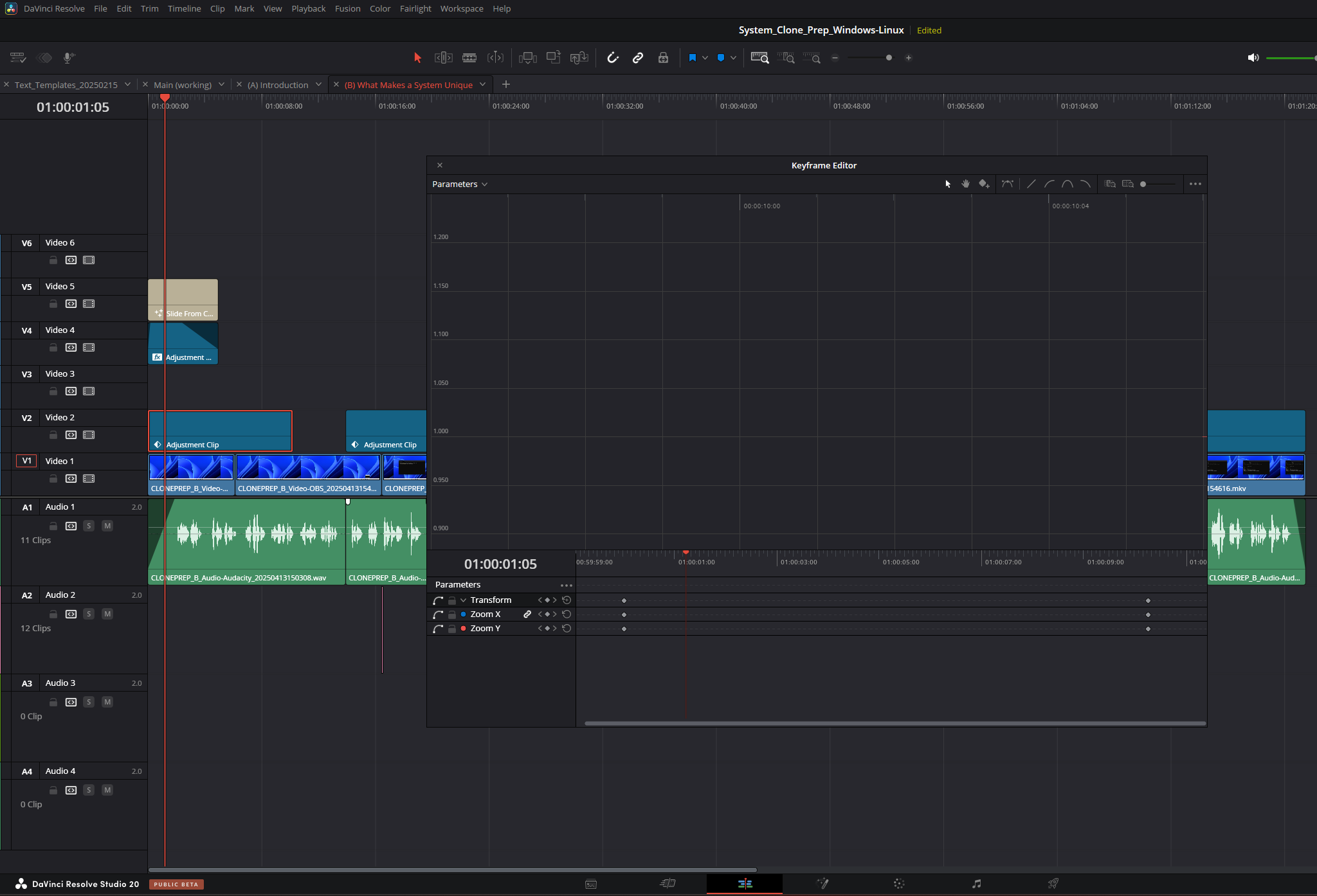Viewport: 1317px width, 896px height.
Task: Select the Keyframe Editor pointer tool
Action: [x=948, y=184]
